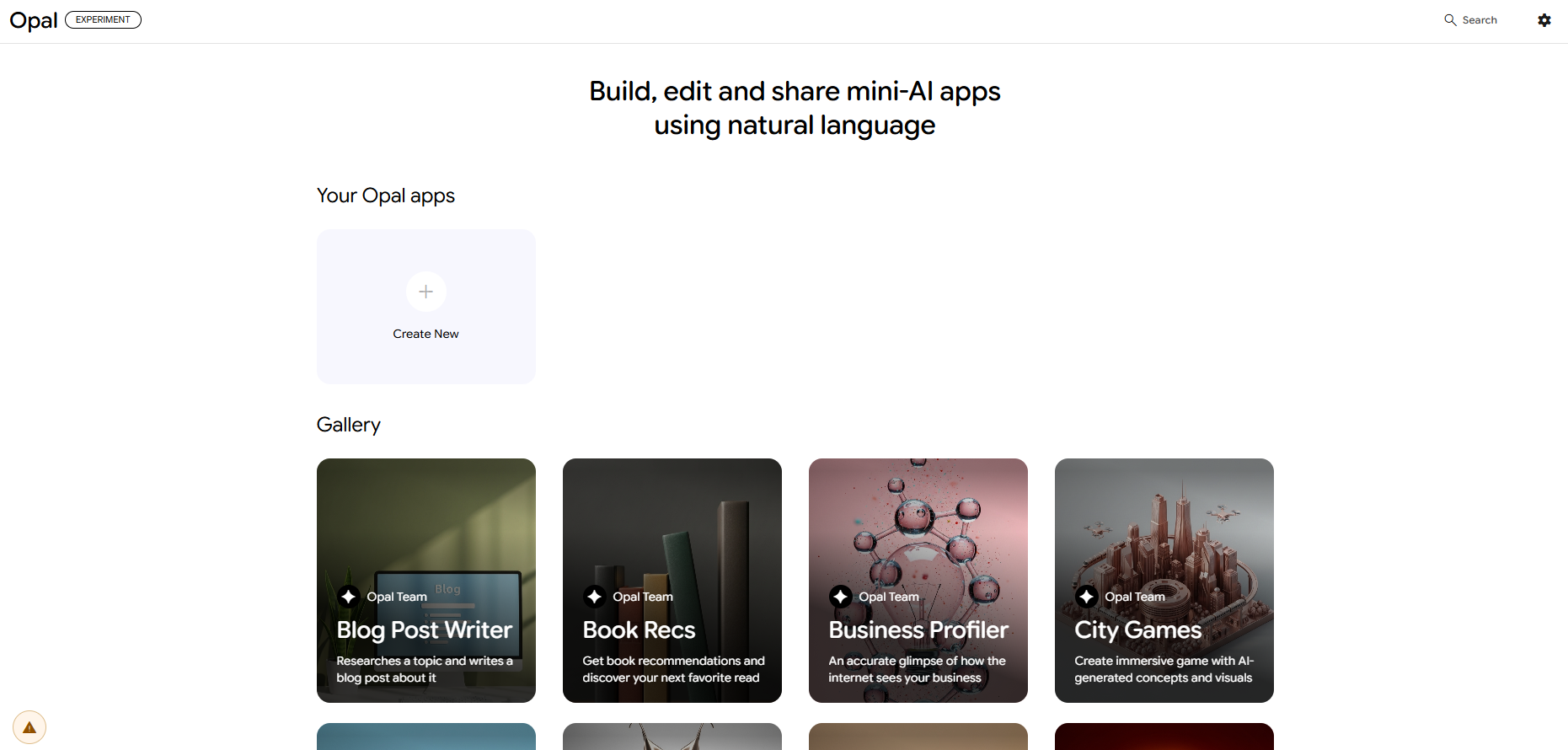Viewport: 1568px width, 750px height.
Task: Click 'Opal Team' label on City Games card
Action: coord(1135,597)
